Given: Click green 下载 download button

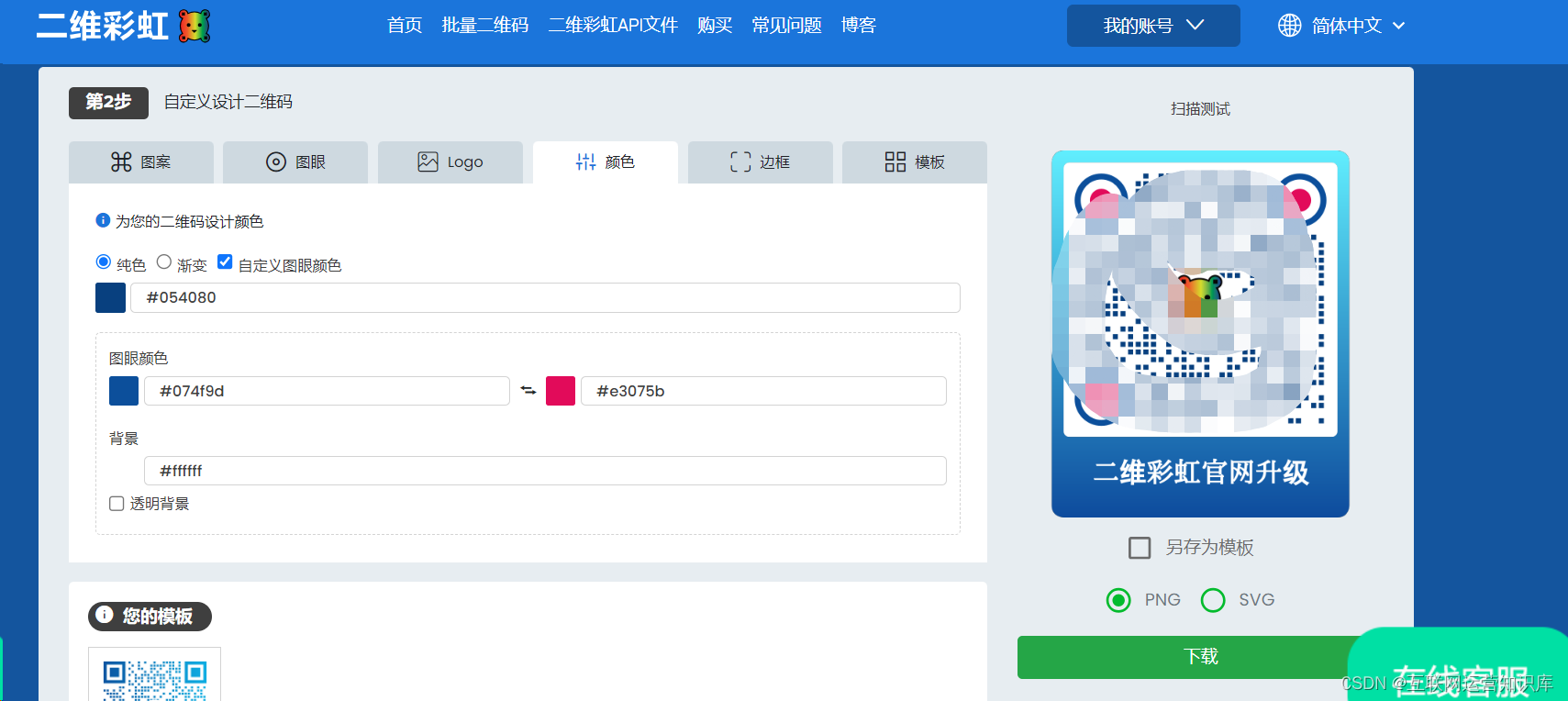Looking at the screenshot, I should [x=1201, y=657].
